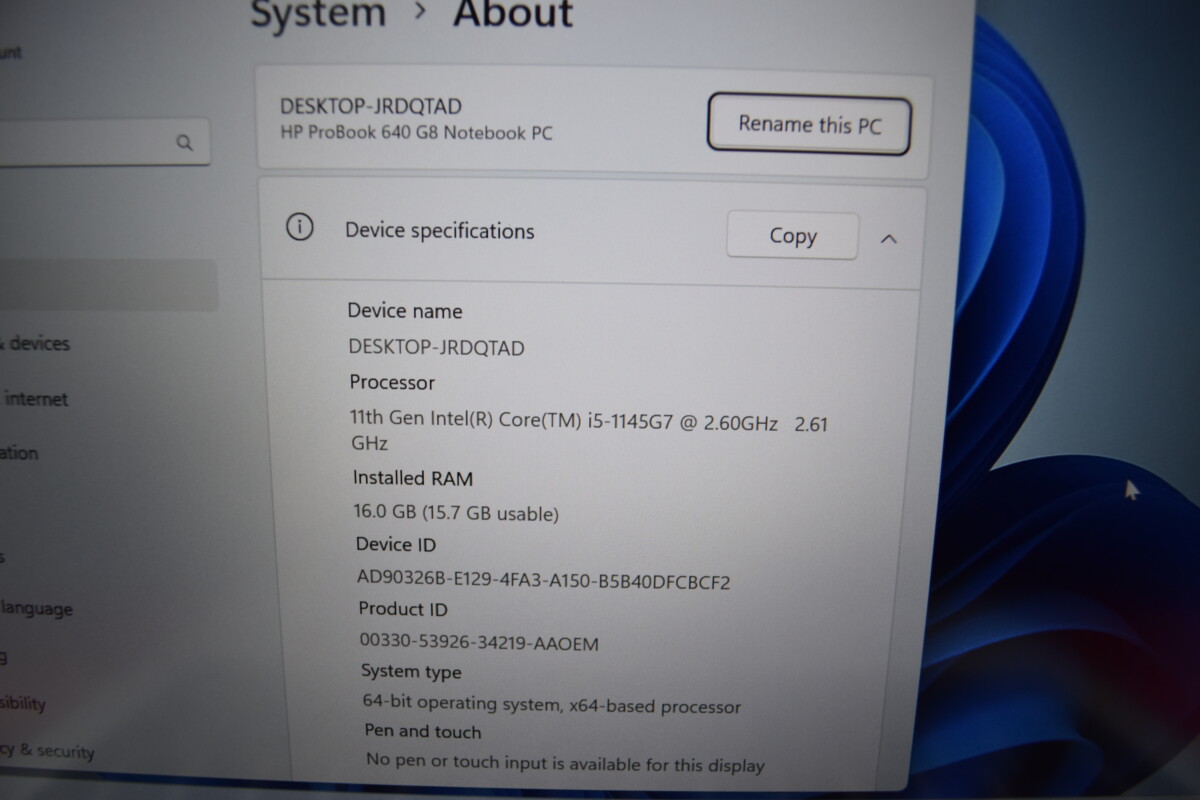
Task: Click the Device name label
Action: [x=404, y=311]
